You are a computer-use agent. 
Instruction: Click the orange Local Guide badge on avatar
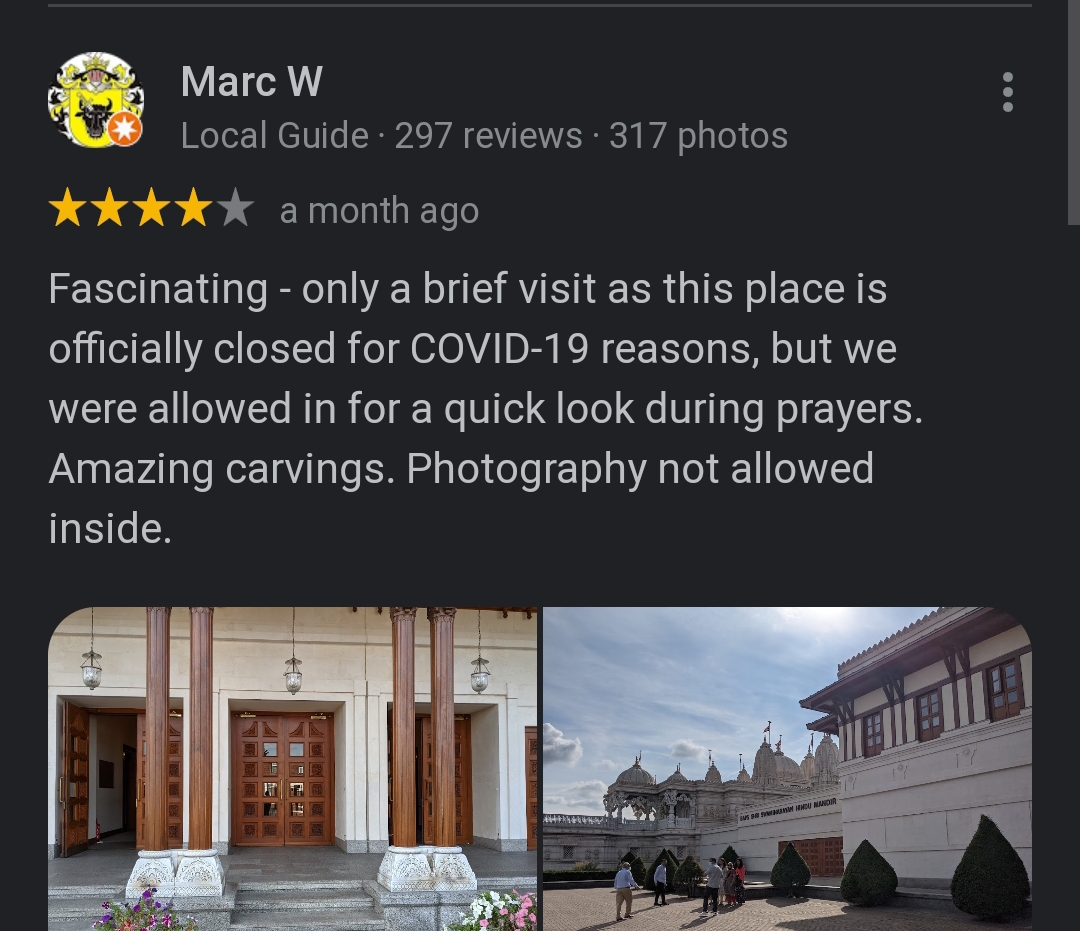125,129
